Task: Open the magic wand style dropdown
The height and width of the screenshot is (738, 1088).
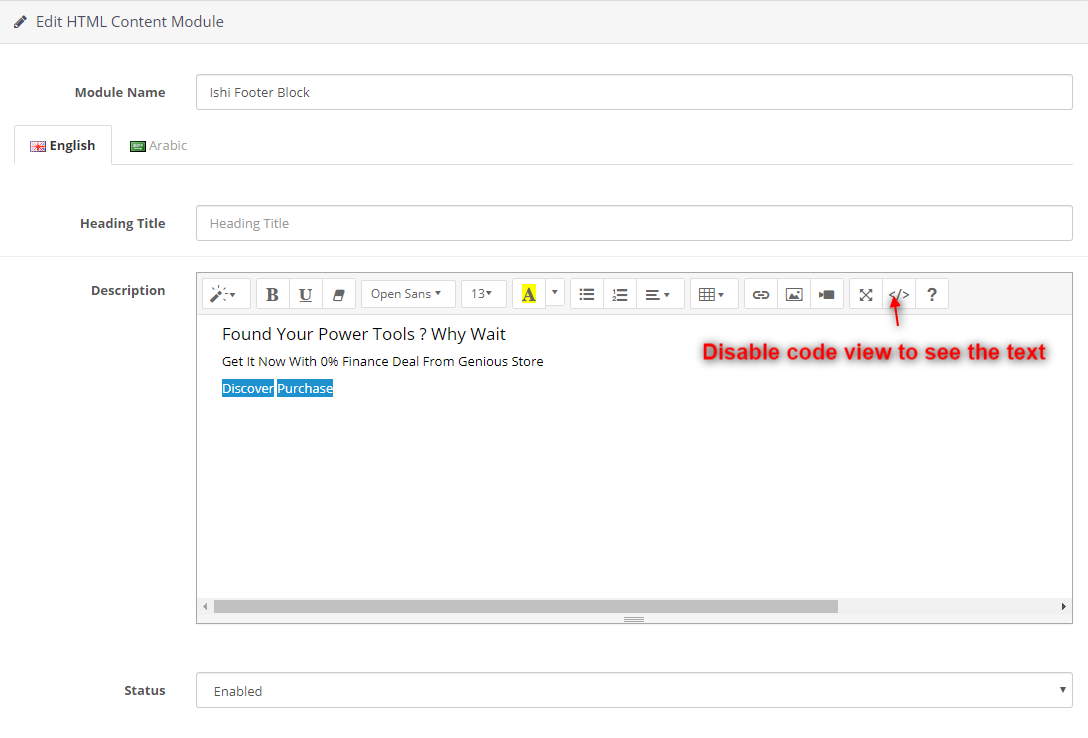Action: click(222, 294)
